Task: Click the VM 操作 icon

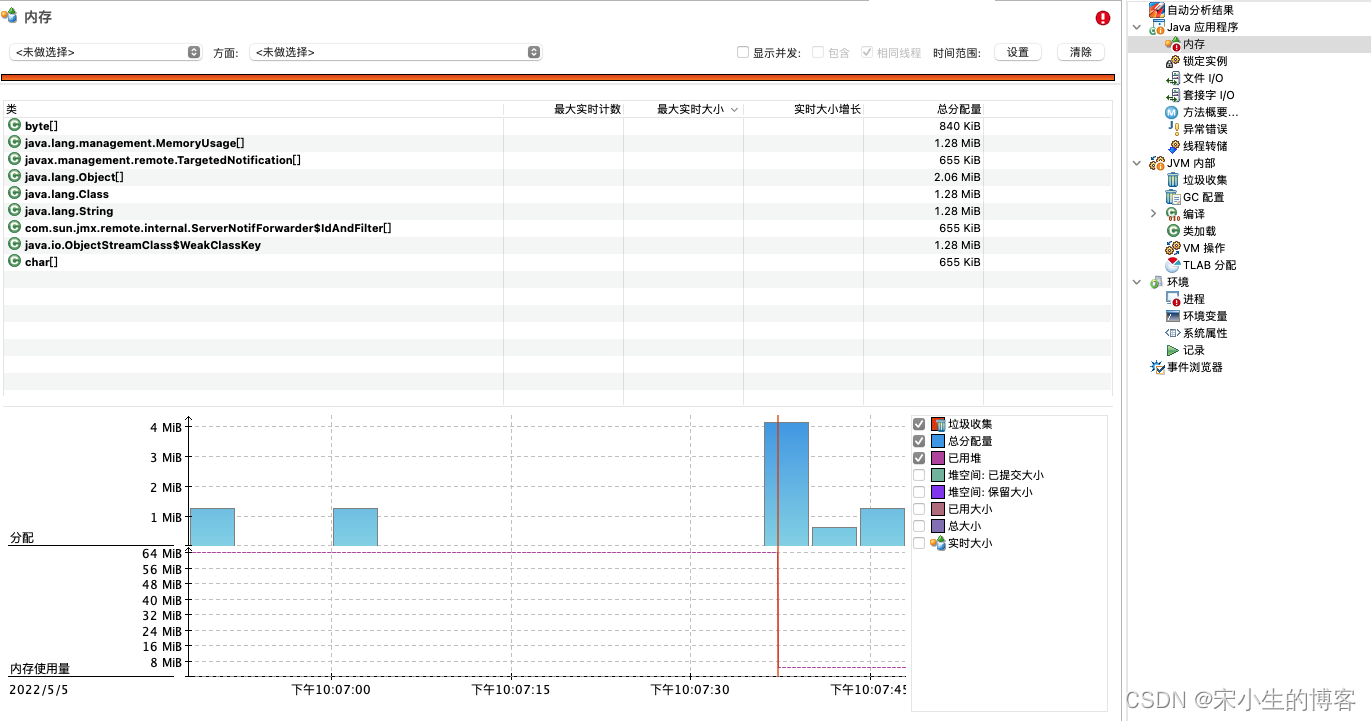Action: tap(1173, 248)
